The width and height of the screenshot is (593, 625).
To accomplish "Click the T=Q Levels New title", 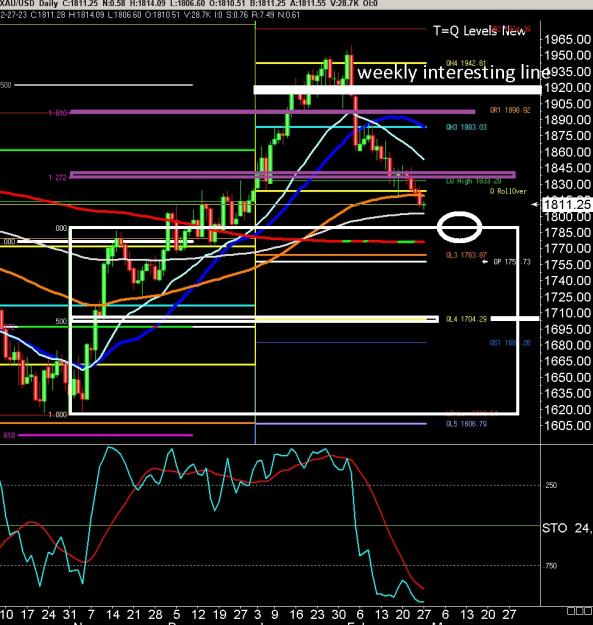I will pos(479,31).
